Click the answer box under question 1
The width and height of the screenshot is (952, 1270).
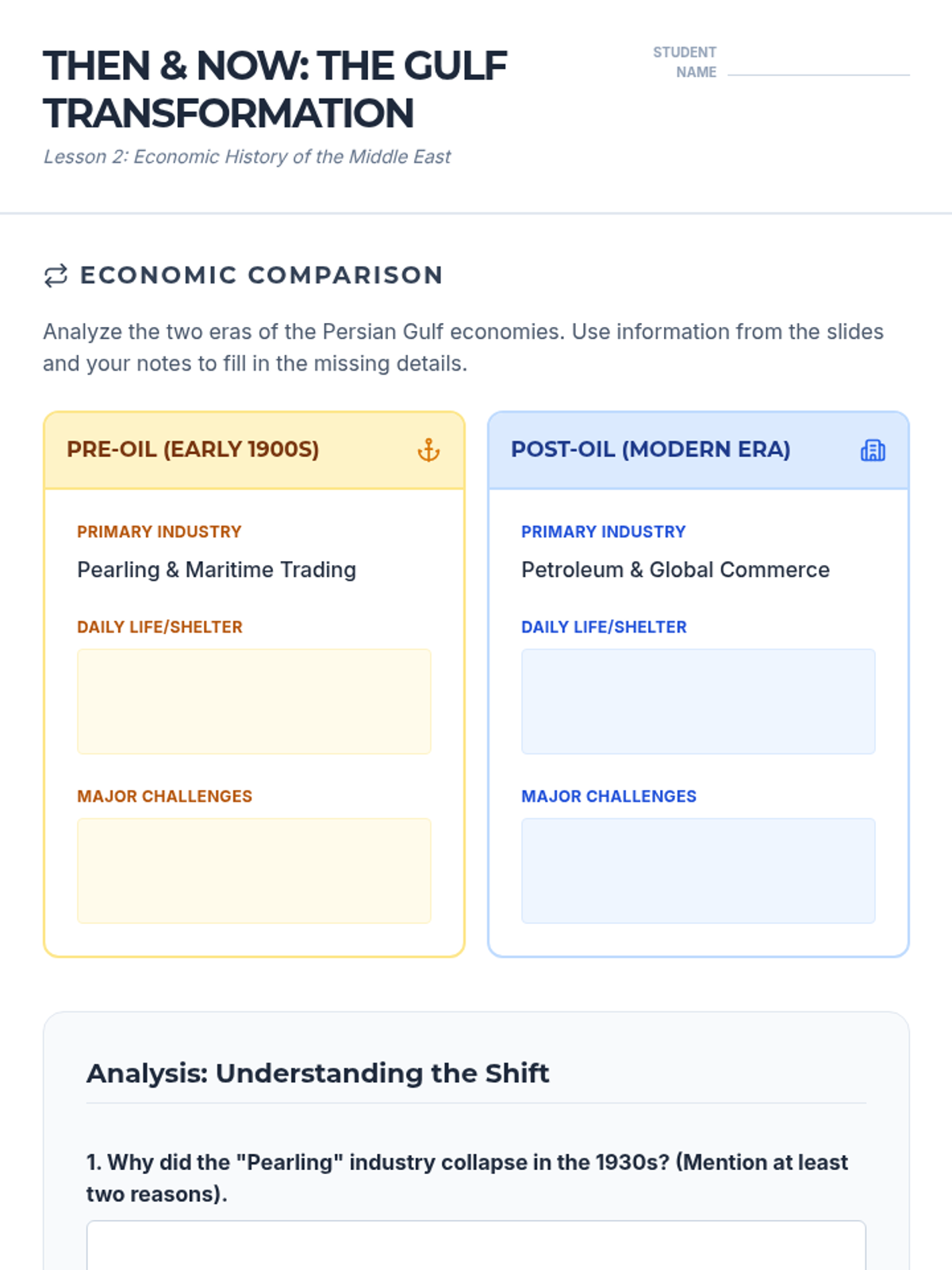point(476,1246)
